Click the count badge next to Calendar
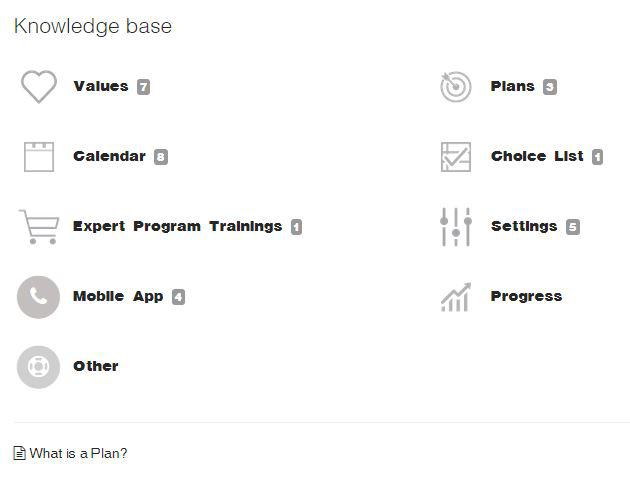 coord(161,157)
